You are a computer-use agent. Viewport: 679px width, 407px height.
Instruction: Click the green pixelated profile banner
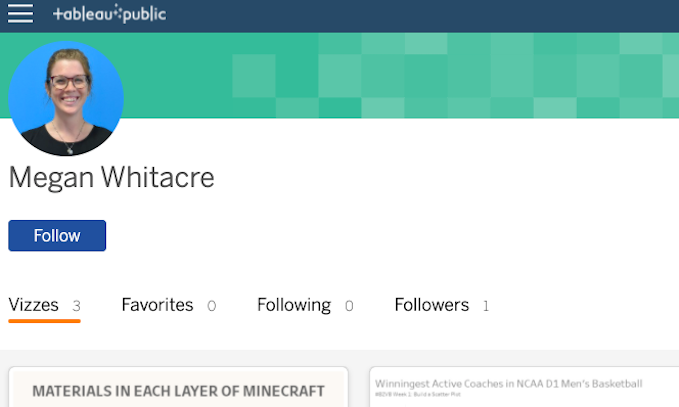click(x=403, y=75)
